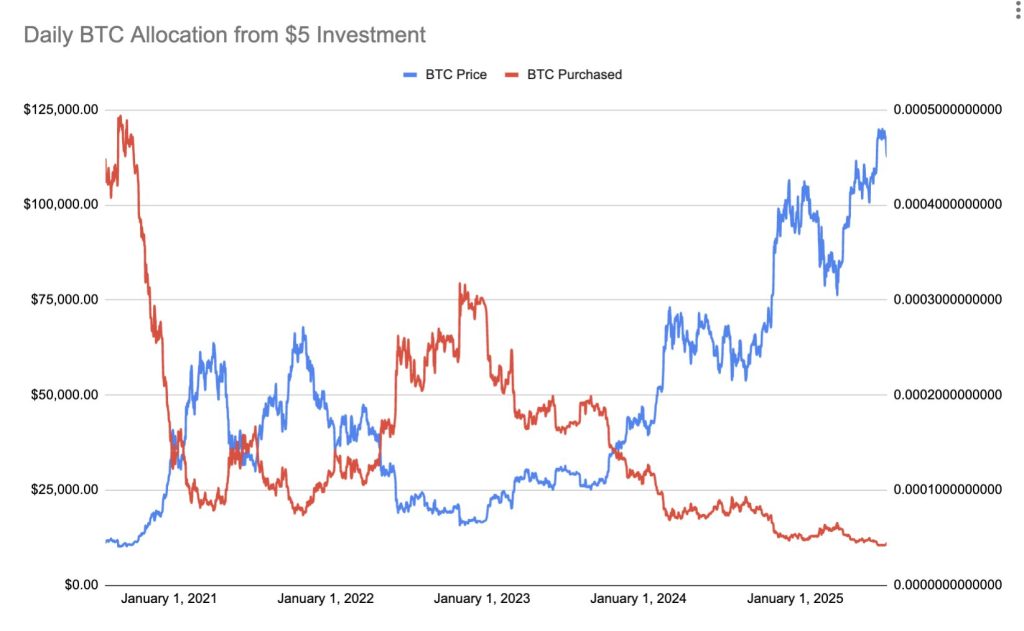1024x631 pixels.
Task: Select the January 1, 2022 date label
Action: coord(325,600)
